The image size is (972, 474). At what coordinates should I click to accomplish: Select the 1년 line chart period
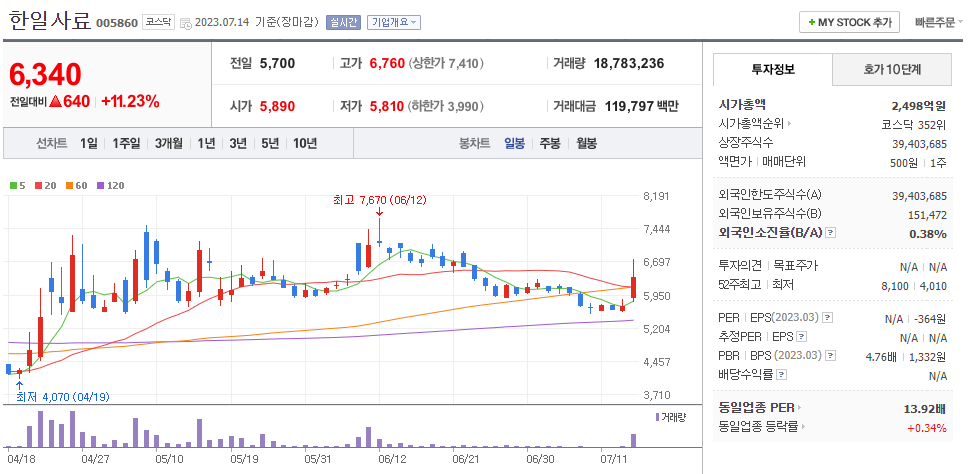(206, 143)
